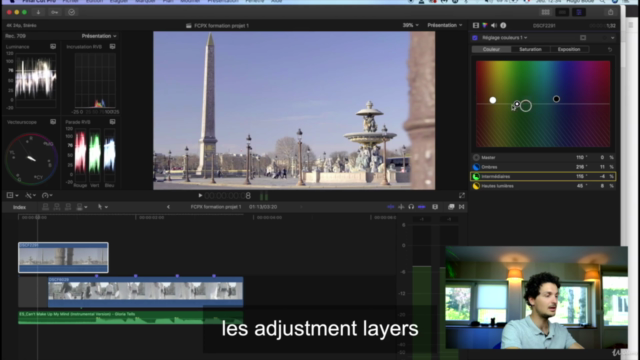640x360 pixels.
Task: Select the green music audio clip
Action: coord(131,318)
